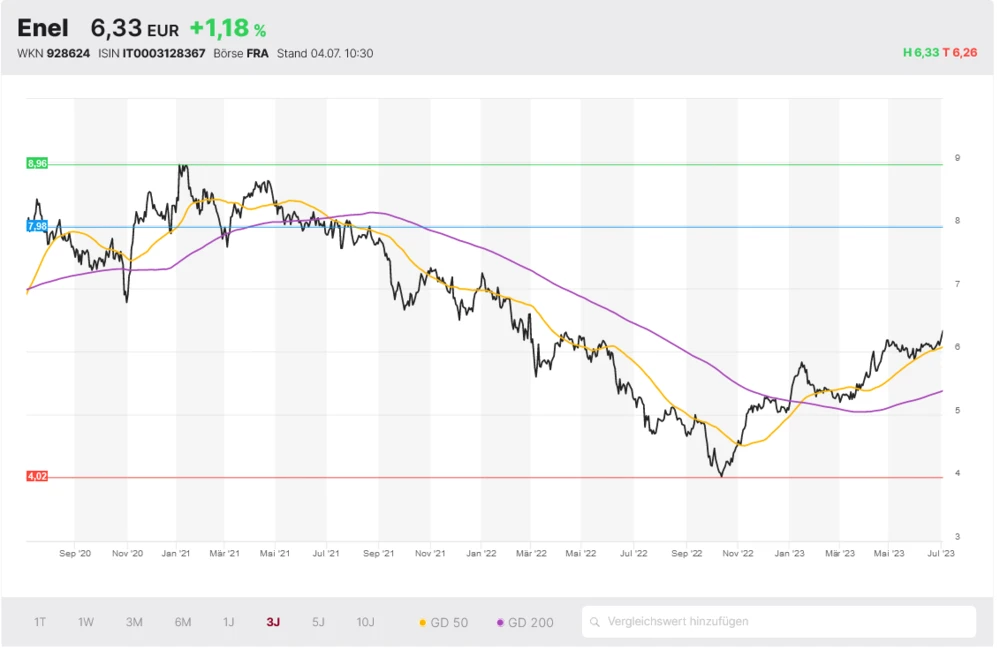Image resolution: width=1000 pixels, height=650 pixels.
Task: Open the 5J chart period
Action: click(318, 622)
